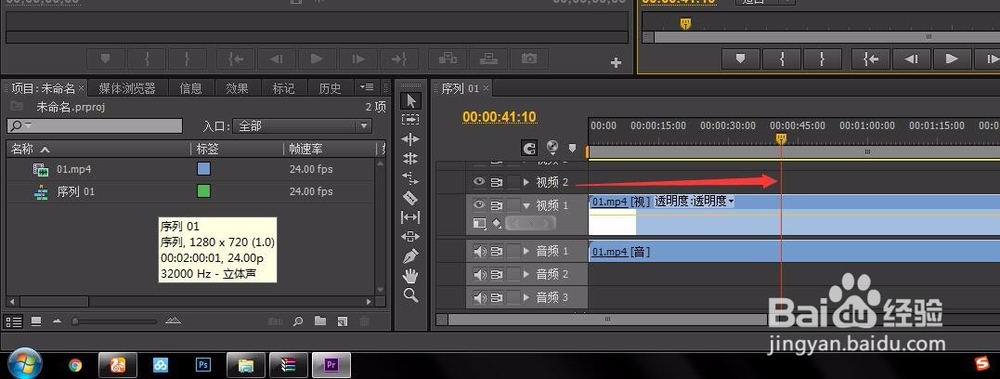This screenshot has height=379, width=1000.
Task: Select the Pen tool
Action: (x=411, y=256)
